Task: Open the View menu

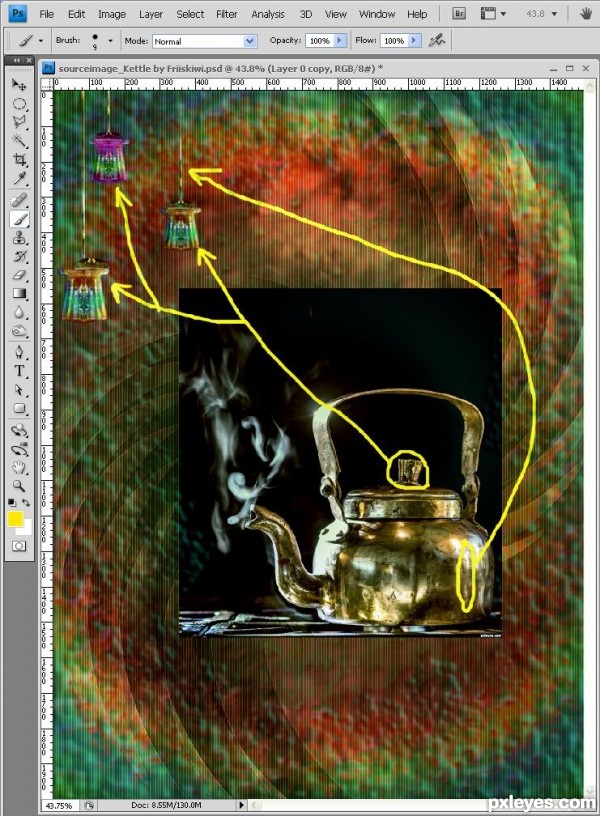Action: point(336,14)
